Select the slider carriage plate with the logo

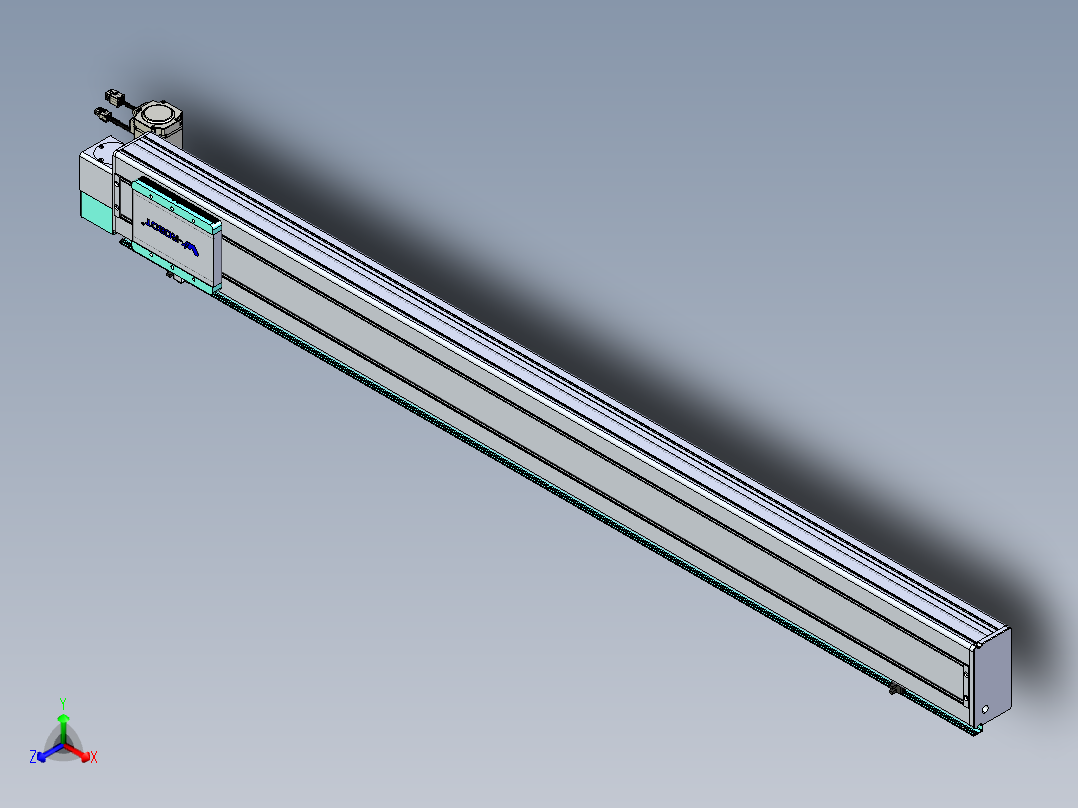click(x=176, y=235)
